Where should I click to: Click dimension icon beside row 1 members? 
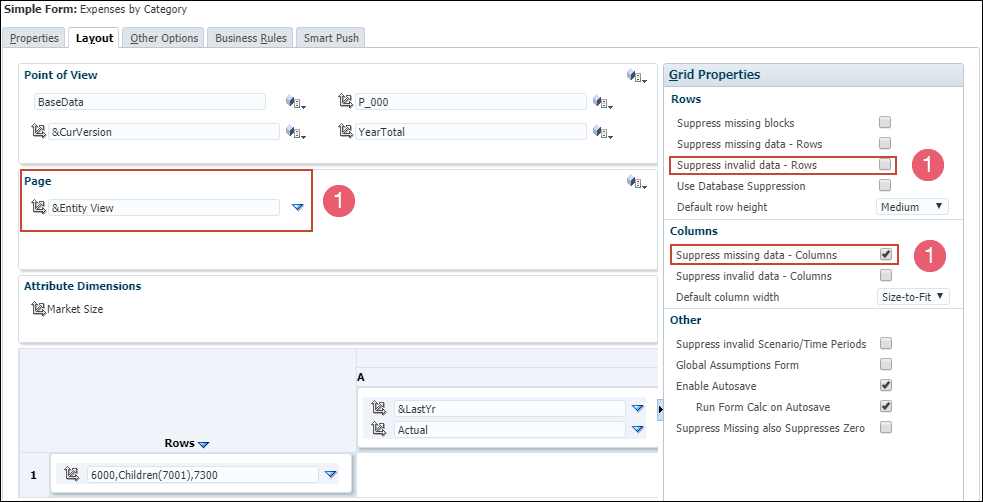[x=72, y=475]
